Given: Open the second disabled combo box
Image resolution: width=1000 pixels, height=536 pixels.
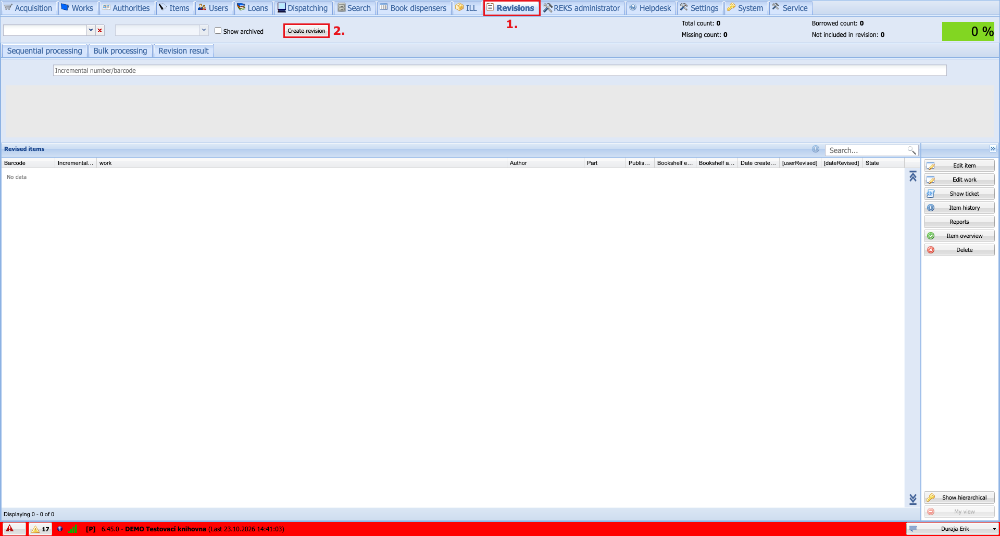Looking at the screenshot, I should tap(161, 31).
